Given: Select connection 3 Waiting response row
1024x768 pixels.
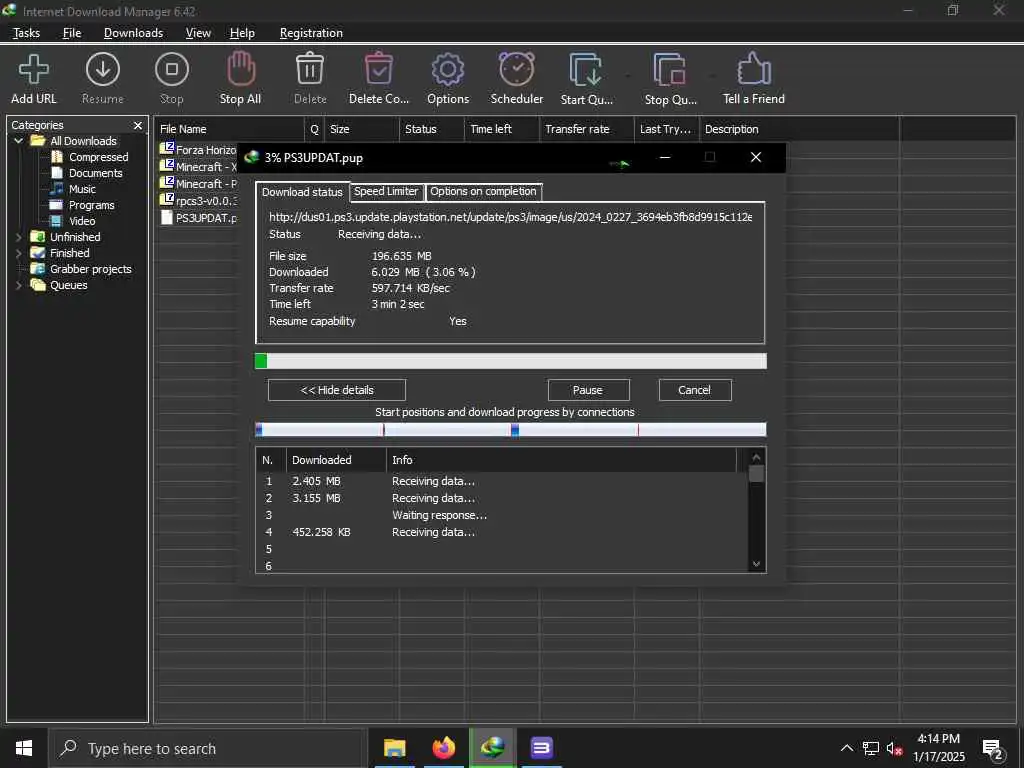Looking at the screenshot, I should [x=502, y=515].
